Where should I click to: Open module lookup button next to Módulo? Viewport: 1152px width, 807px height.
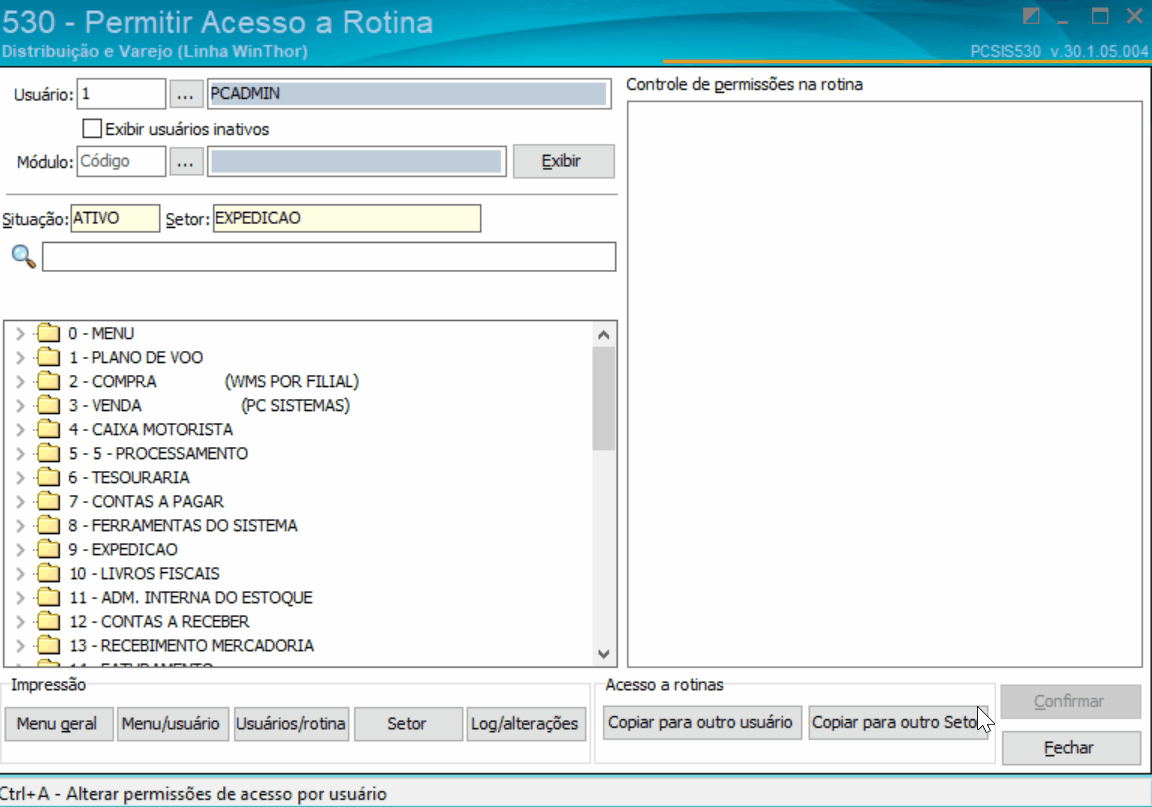click(186, 161)
